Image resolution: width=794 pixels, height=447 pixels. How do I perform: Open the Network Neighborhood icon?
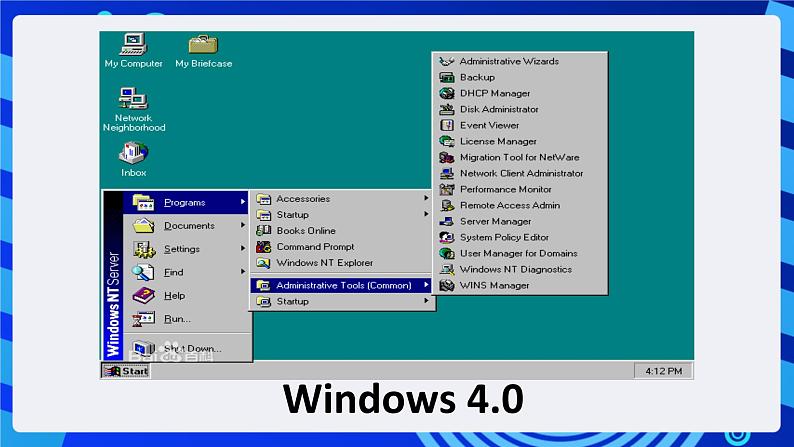pyautogui.click(x=133, y=99)
